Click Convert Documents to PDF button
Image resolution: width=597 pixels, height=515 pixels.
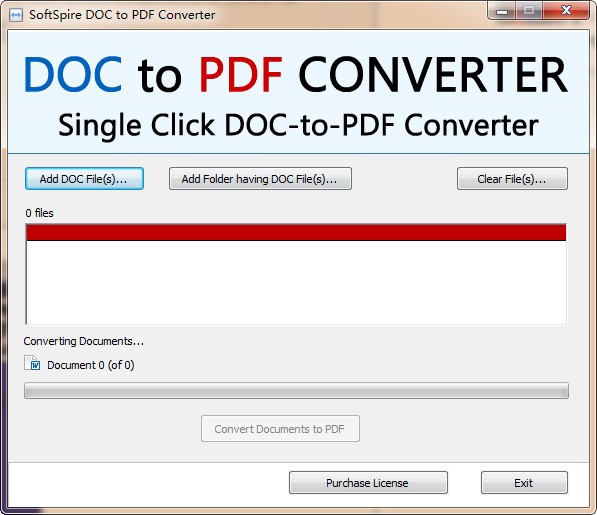tap(280, 429)
